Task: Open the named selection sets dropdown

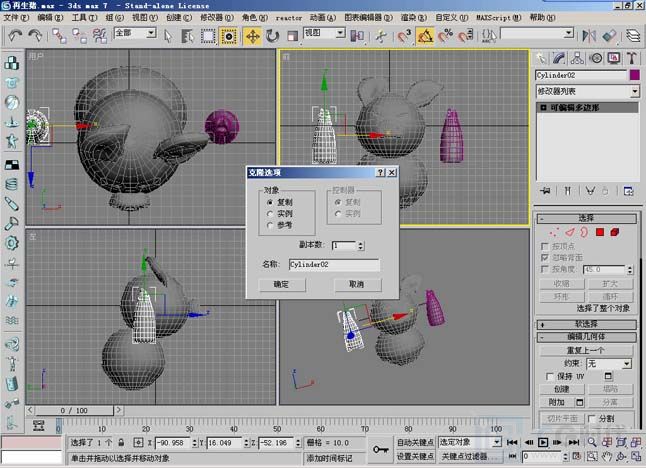Action: tap(537, 33)
